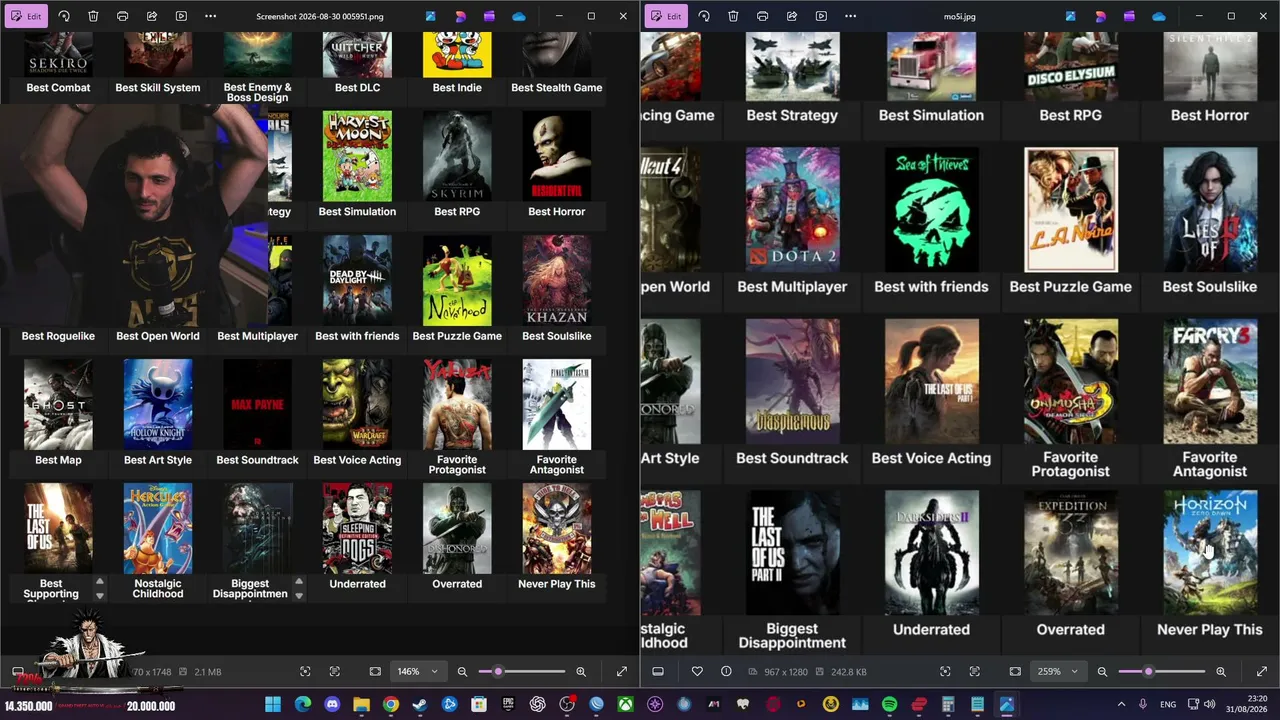The width and height of the screenshot is (1280, 720).
Task: Zoom in on the mo5i.jpg window
Action: pos(1221,672)
